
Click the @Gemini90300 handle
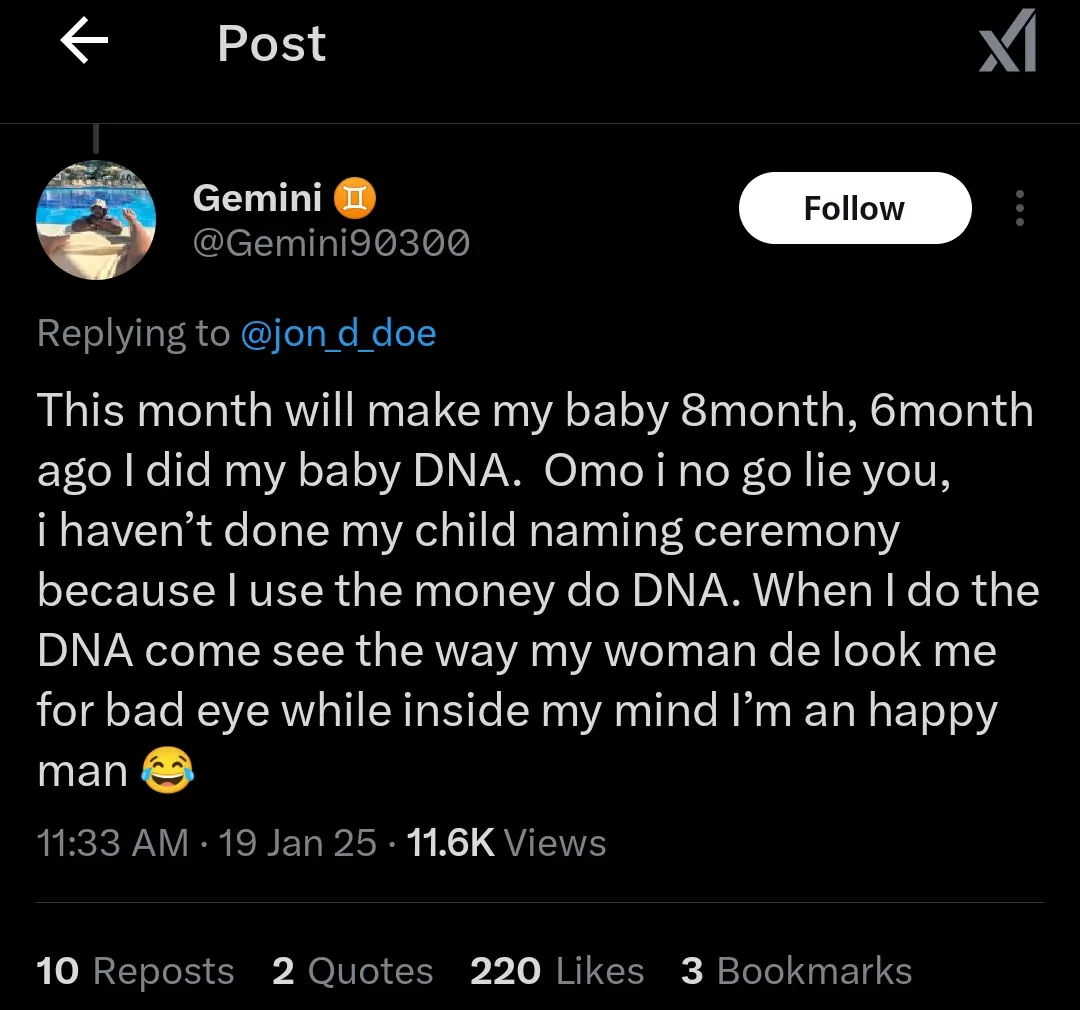click(330, 243)
